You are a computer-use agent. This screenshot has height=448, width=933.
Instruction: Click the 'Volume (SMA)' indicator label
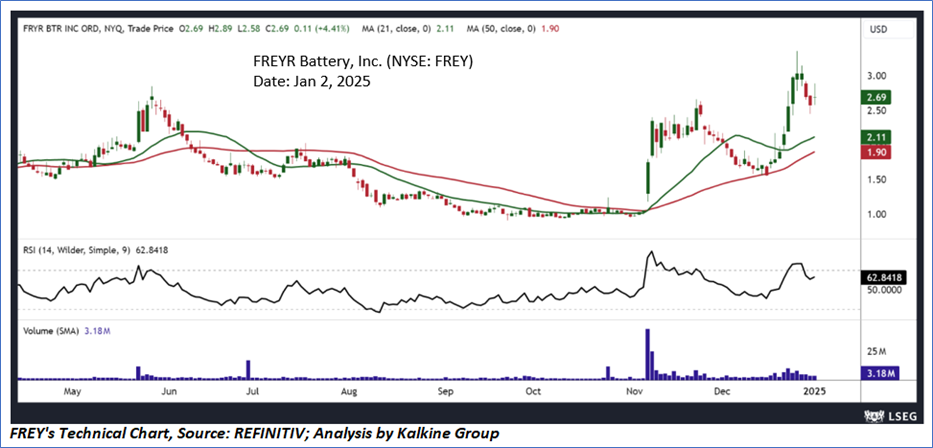coord(50,331)
